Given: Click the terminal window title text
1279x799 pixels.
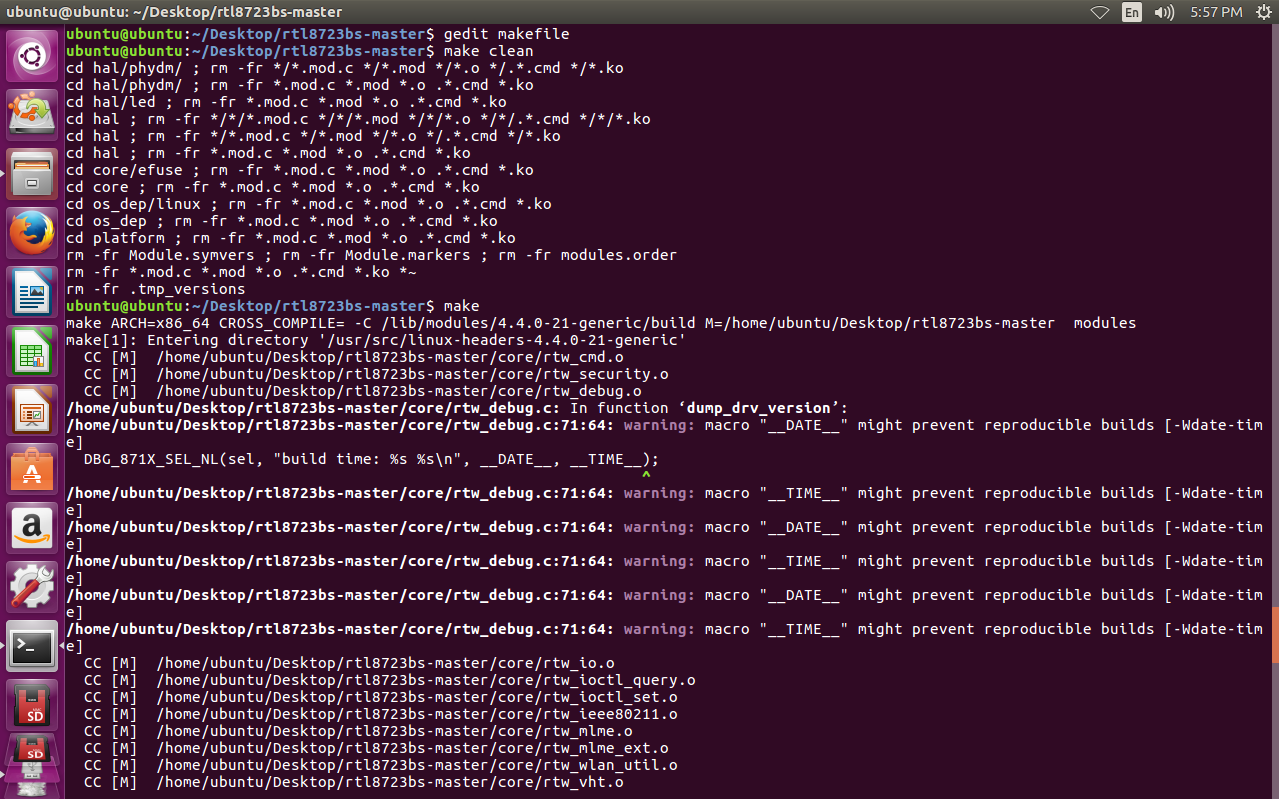Looking at the screenshot, I should [174, 12].
